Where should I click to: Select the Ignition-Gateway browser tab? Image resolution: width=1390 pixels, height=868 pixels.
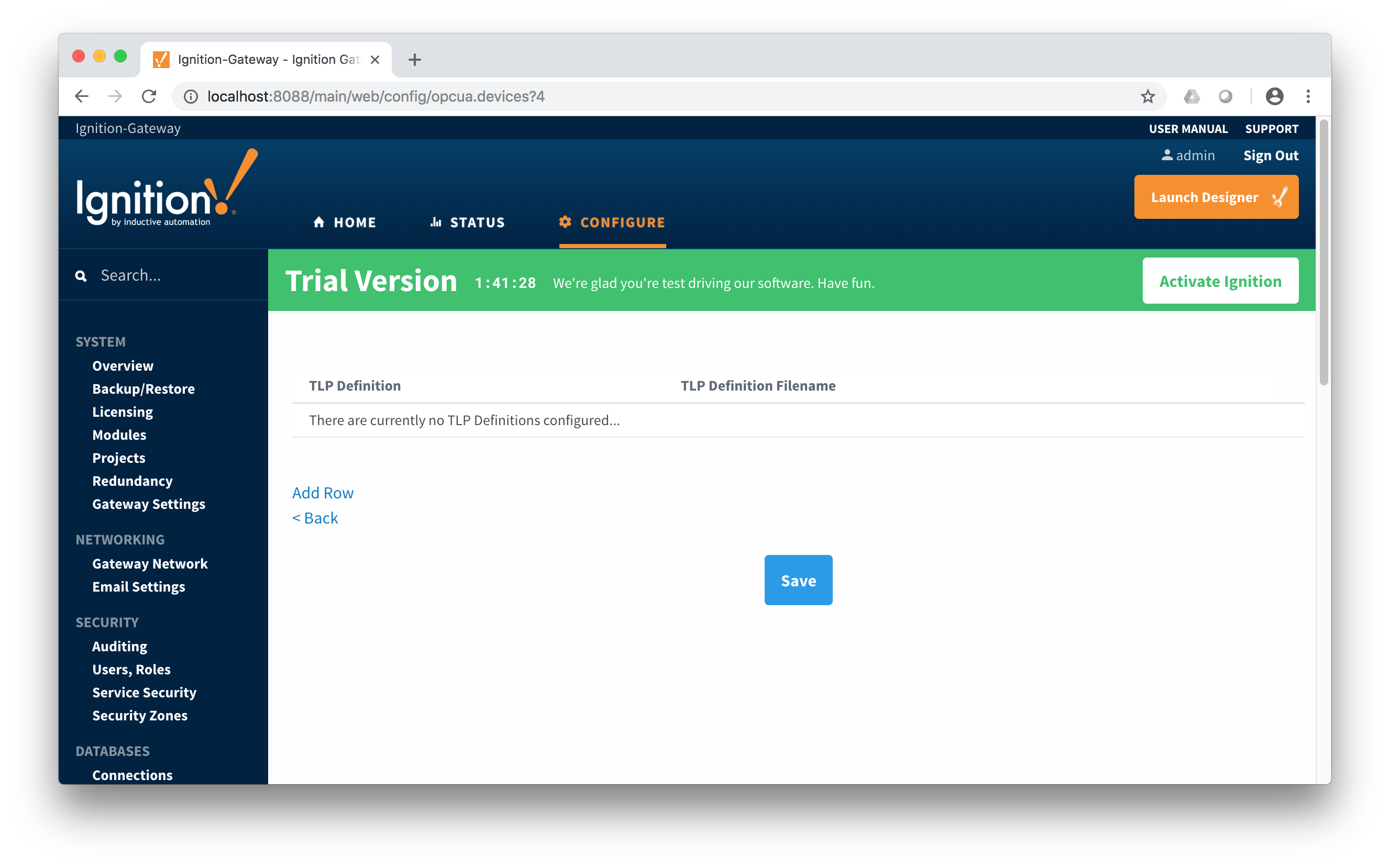[266, 59]
